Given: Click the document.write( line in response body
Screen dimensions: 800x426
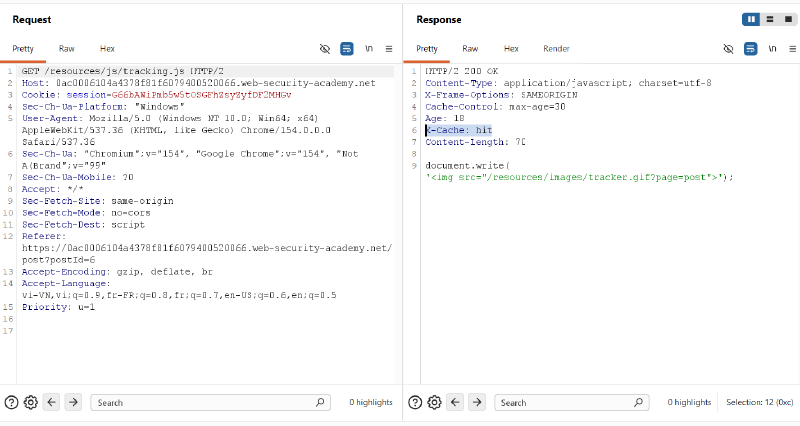Looking at the screenshot, I should [467, 166].
